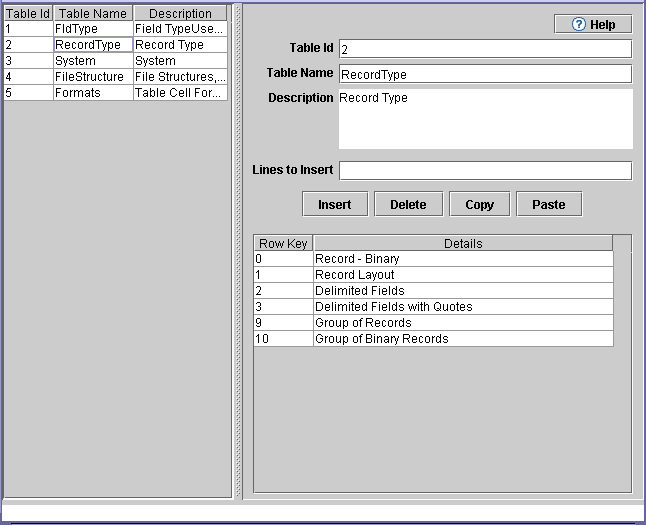Click the Details column header
The image size is (646, 525).
click(462, 243)
